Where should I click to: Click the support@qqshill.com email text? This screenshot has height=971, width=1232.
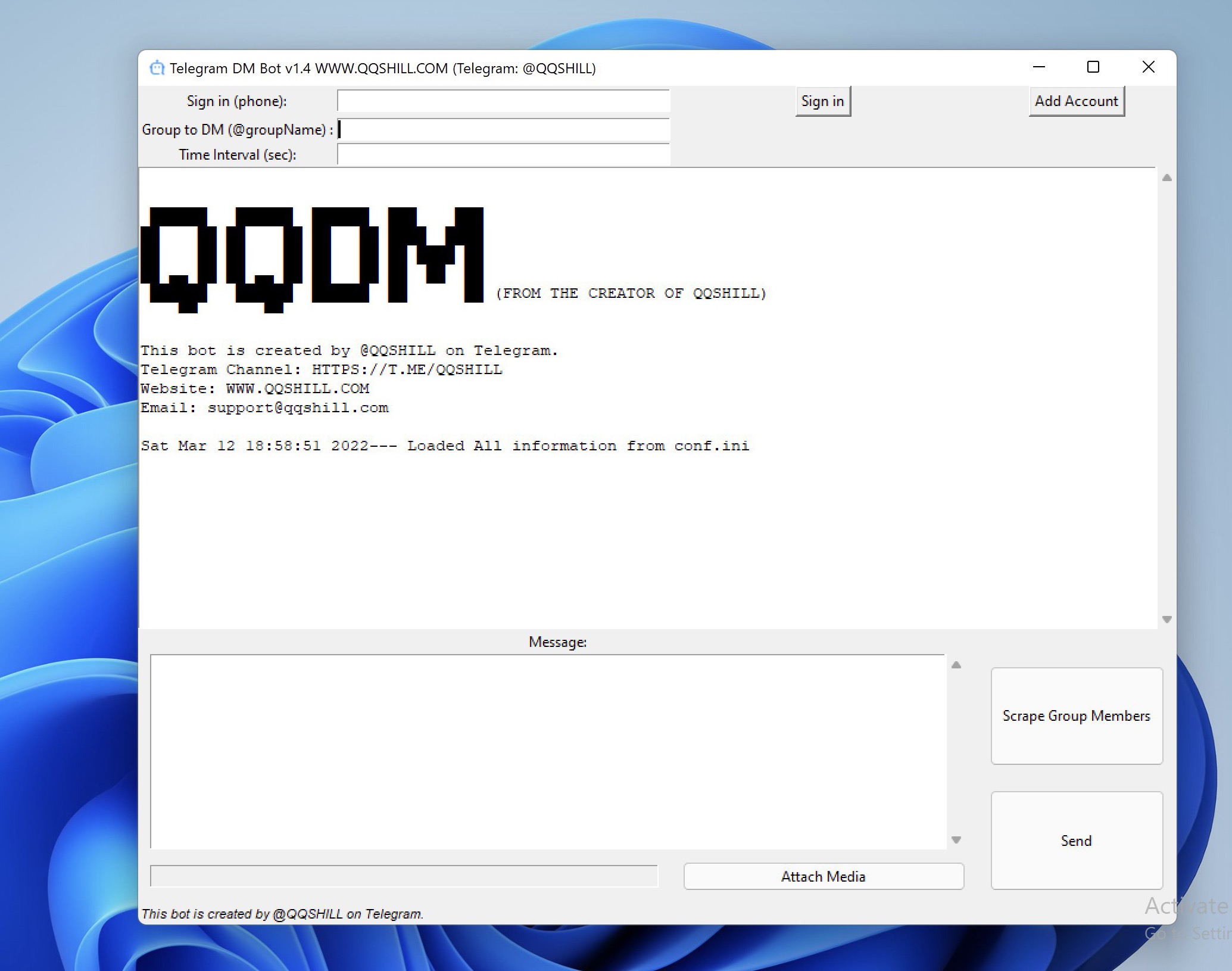click(x=298, y=407)
